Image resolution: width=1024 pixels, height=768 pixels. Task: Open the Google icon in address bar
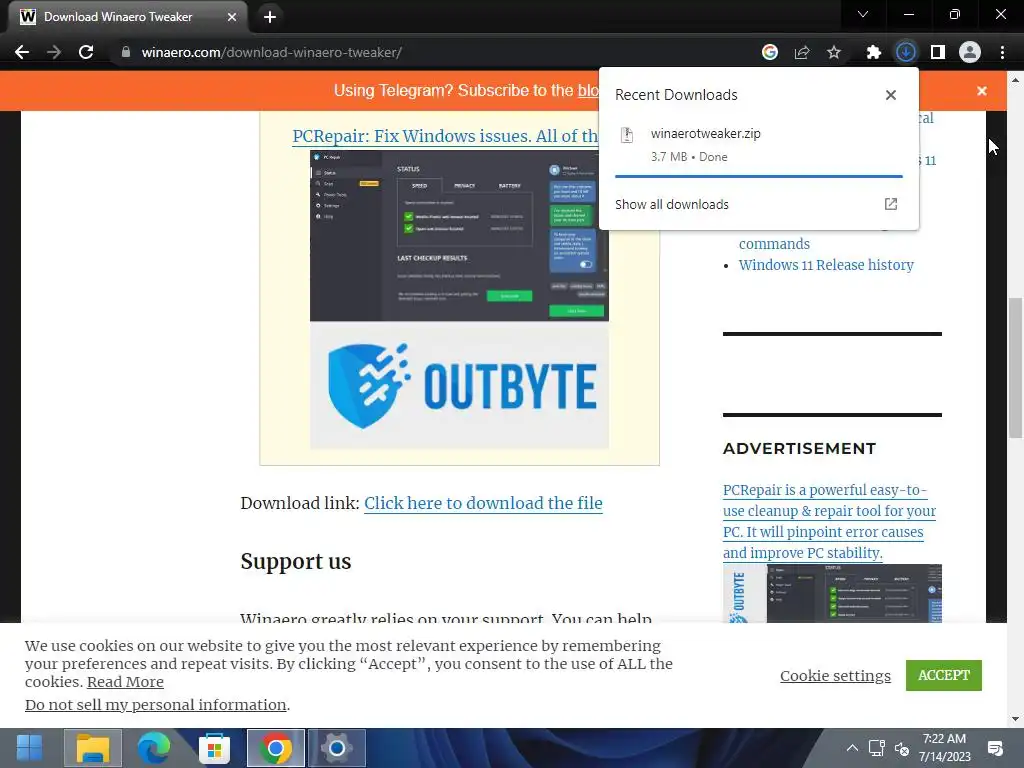pyautogui.click(x=770, y=52)
